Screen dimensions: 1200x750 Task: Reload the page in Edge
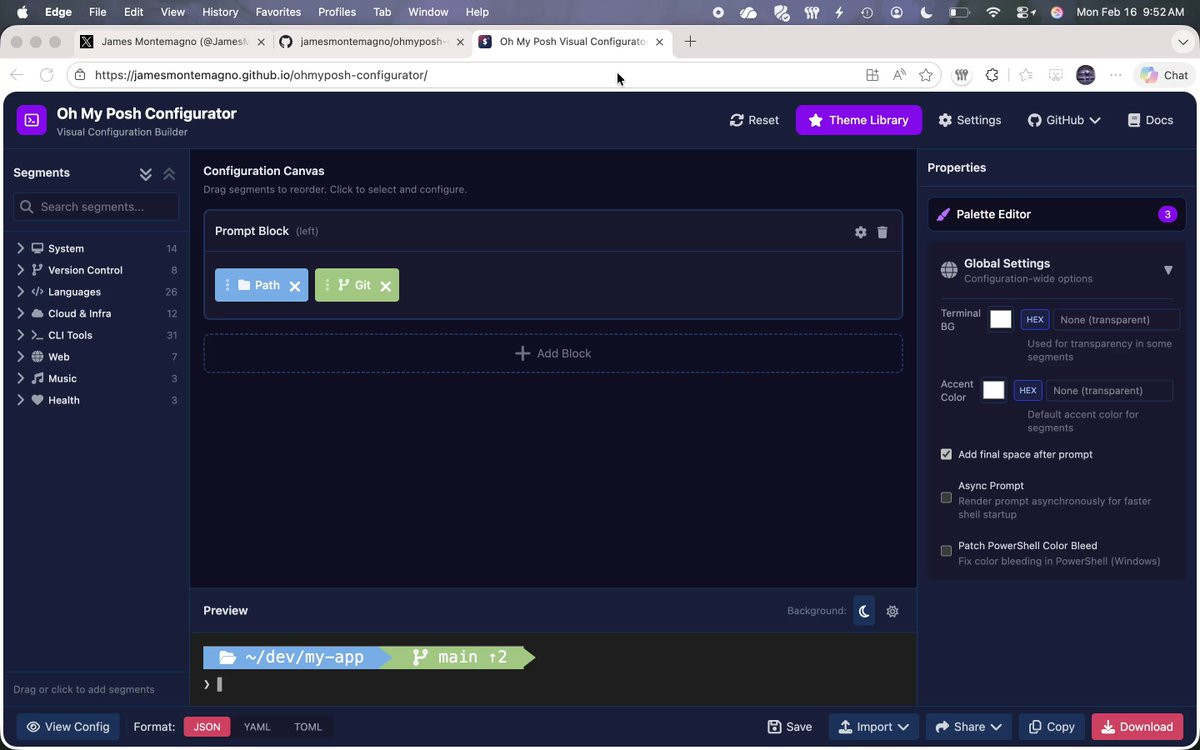(x=46, y=75)
